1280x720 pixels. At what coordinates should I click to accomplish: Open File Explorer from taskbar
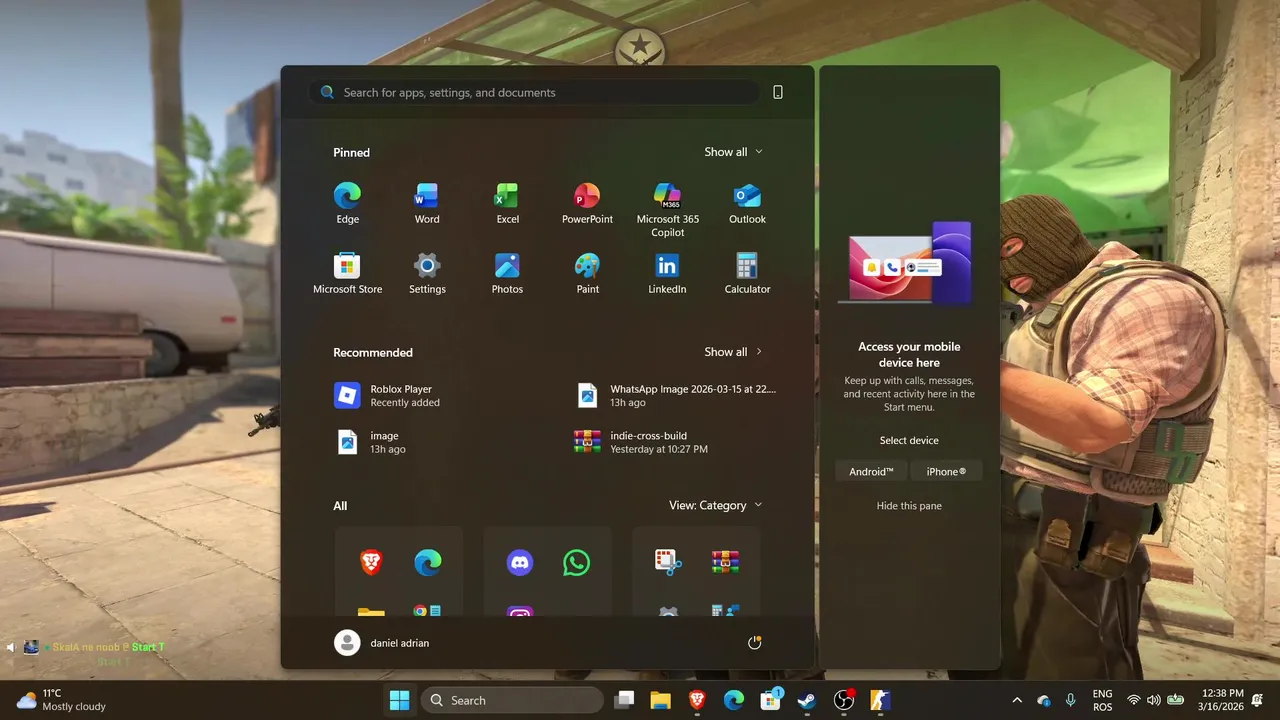(660, 700)
